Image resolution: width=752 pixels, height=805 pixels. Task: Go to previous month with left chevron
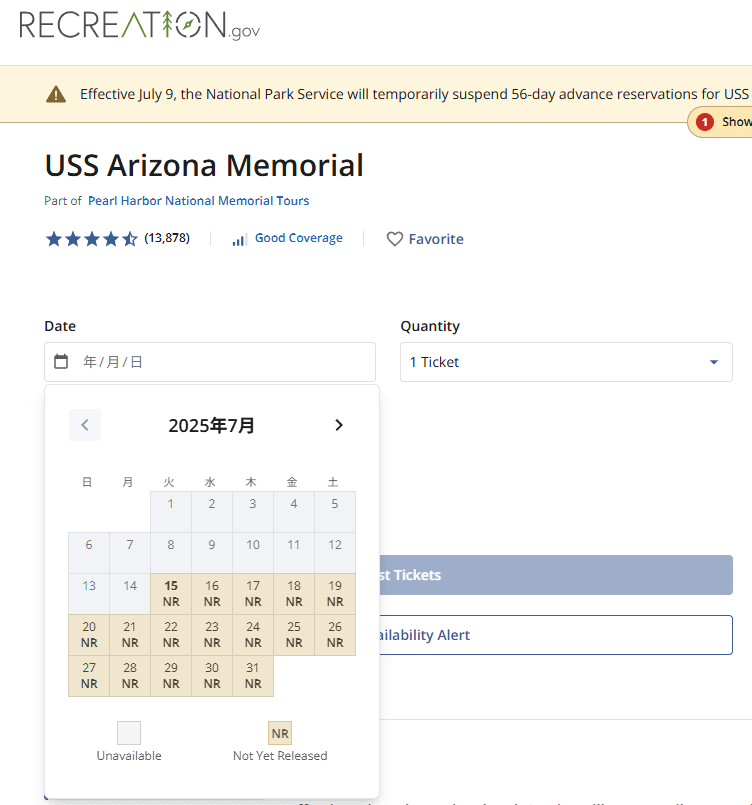point(85,425)
